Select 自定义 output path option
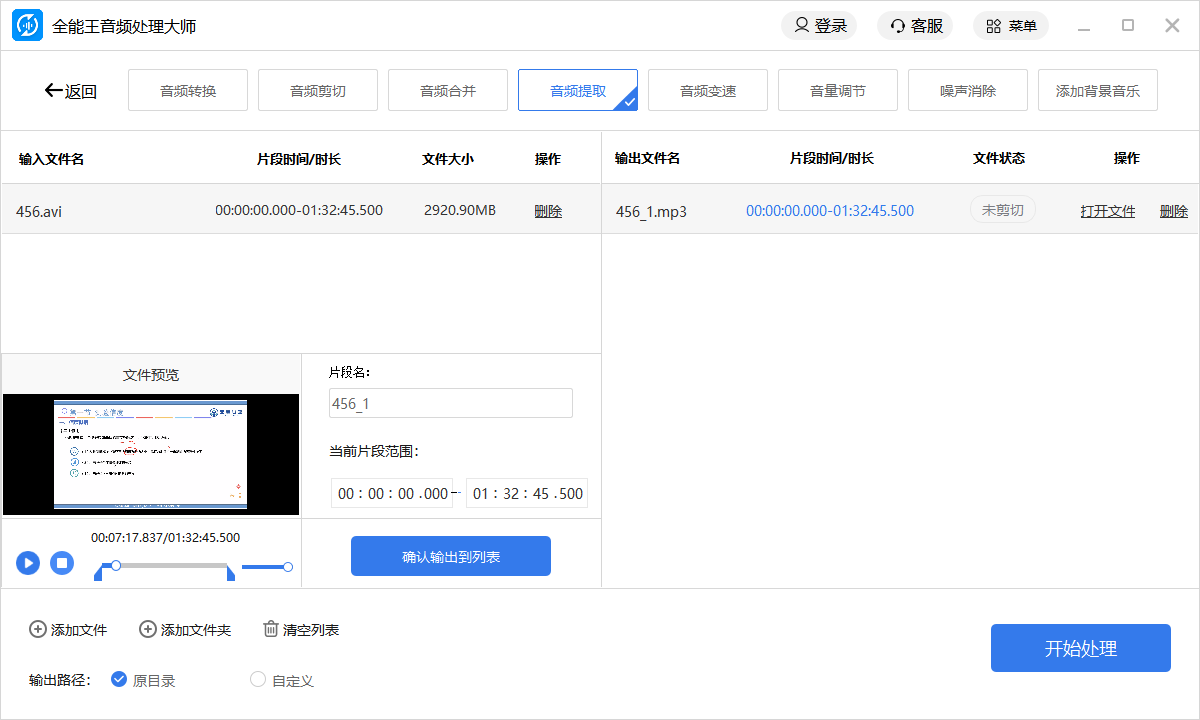1200x720 pixels. 258,680
